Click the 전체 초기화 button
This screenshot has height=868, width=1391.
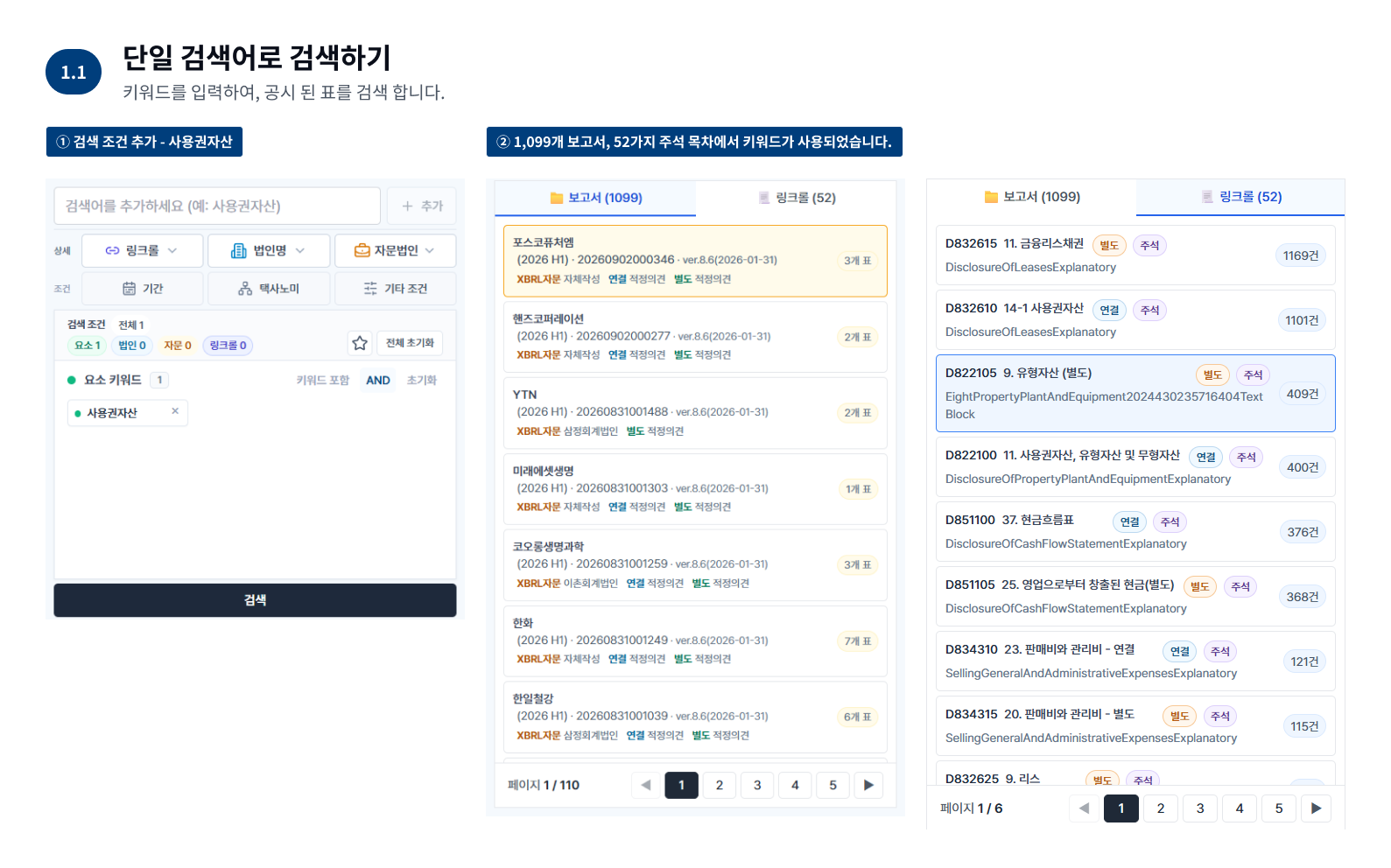410,343
